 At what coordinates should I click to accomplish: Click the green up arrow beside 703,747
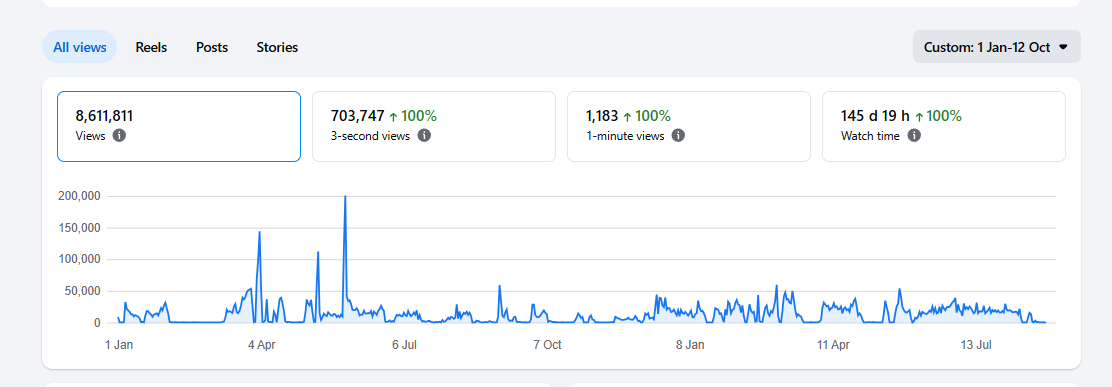coord(394,116)
